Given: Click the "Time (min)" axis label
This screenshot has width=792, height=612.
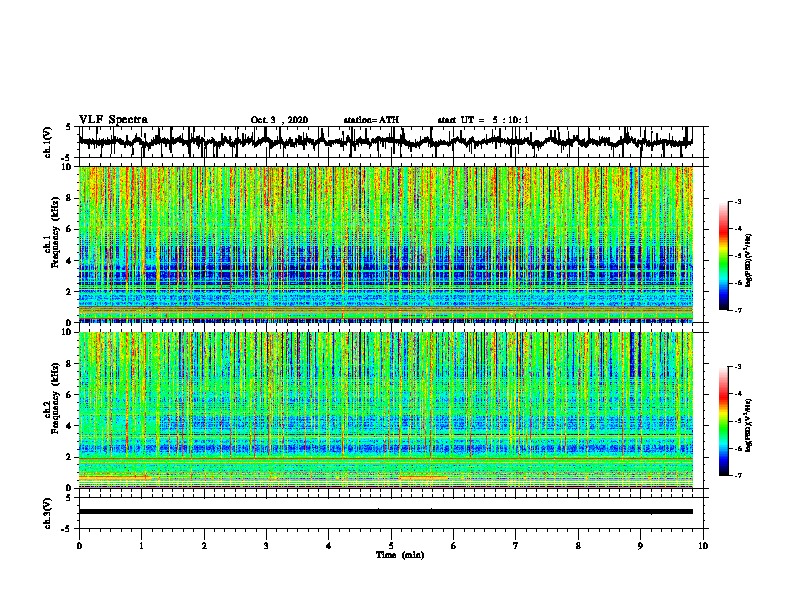Looking at the screenshot, I should (400, 555).
